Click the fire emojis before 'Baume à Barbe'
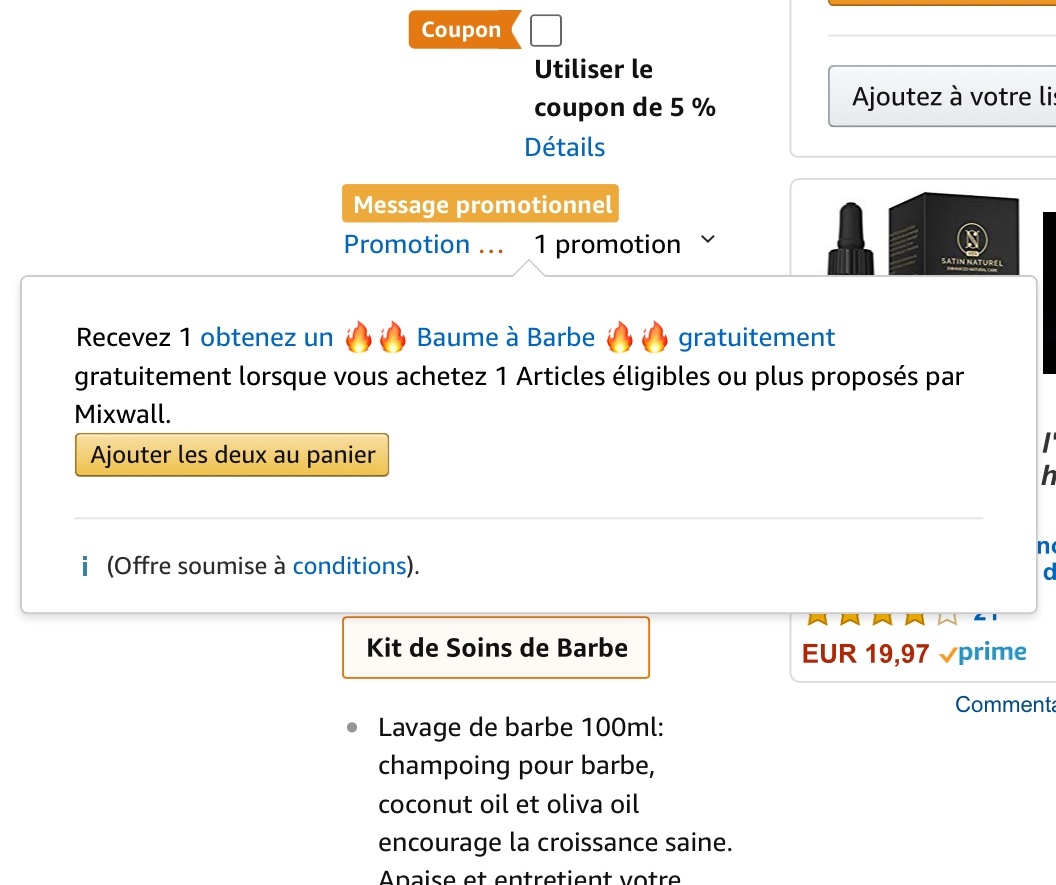Screen dimensions: 1056x885 point(375,338)
